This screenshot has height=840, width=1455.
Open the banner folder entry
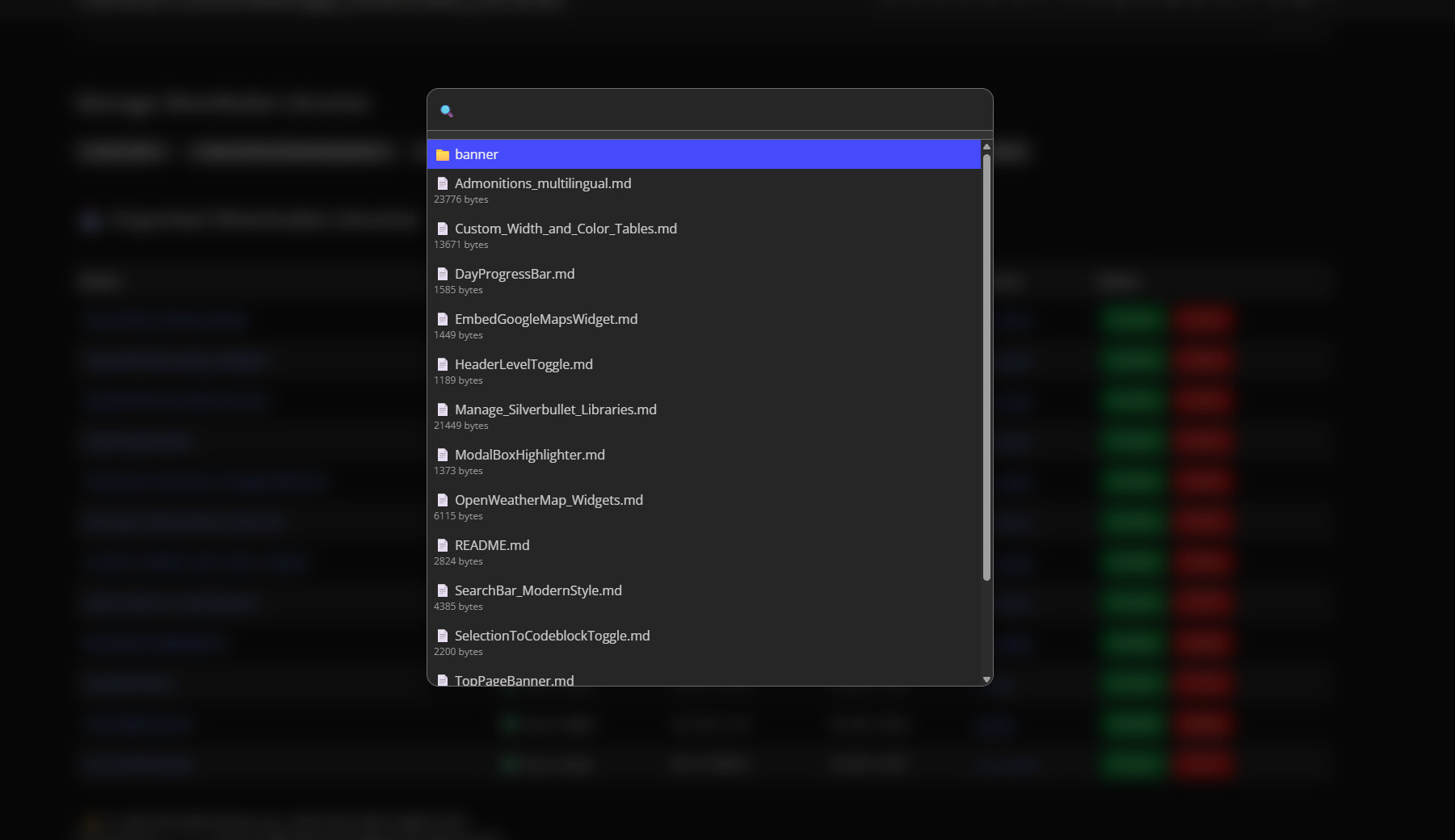coord(477,154)
